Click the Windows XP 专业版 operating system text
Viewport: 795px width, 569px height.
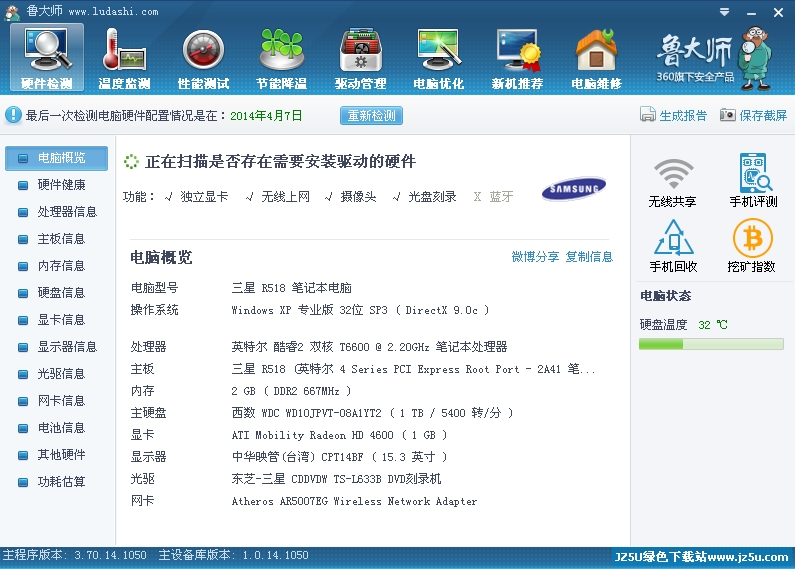(360, 310)
